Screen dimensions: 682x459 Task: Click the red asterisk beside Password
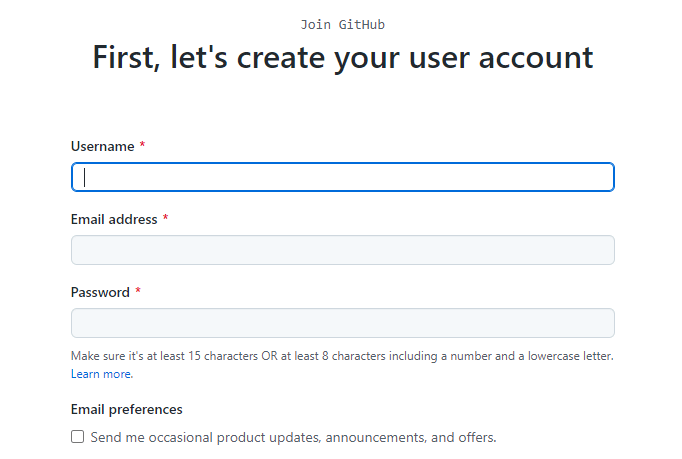(138, 291)
